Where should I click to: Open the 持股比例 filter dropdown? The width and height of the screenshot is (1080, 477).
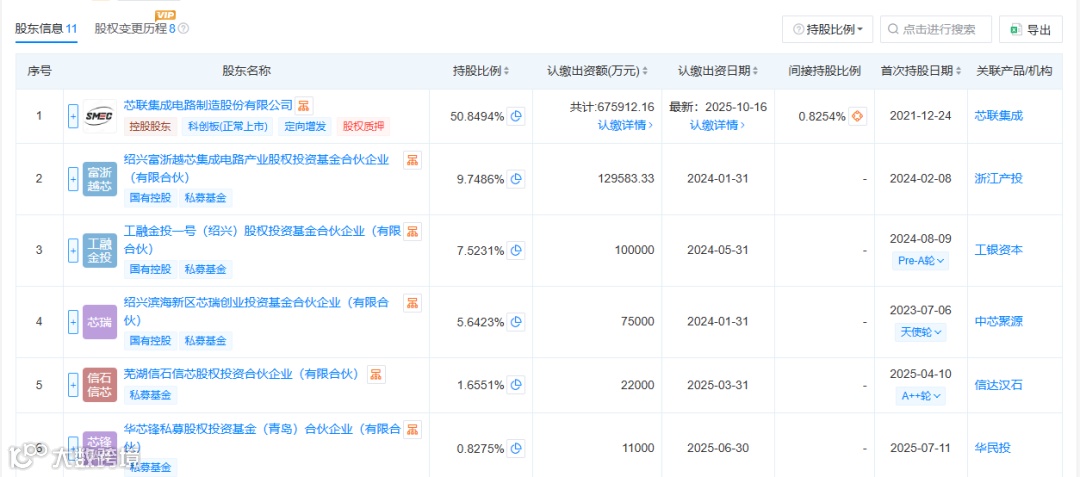pyautogui.click(x=827, y=30)
